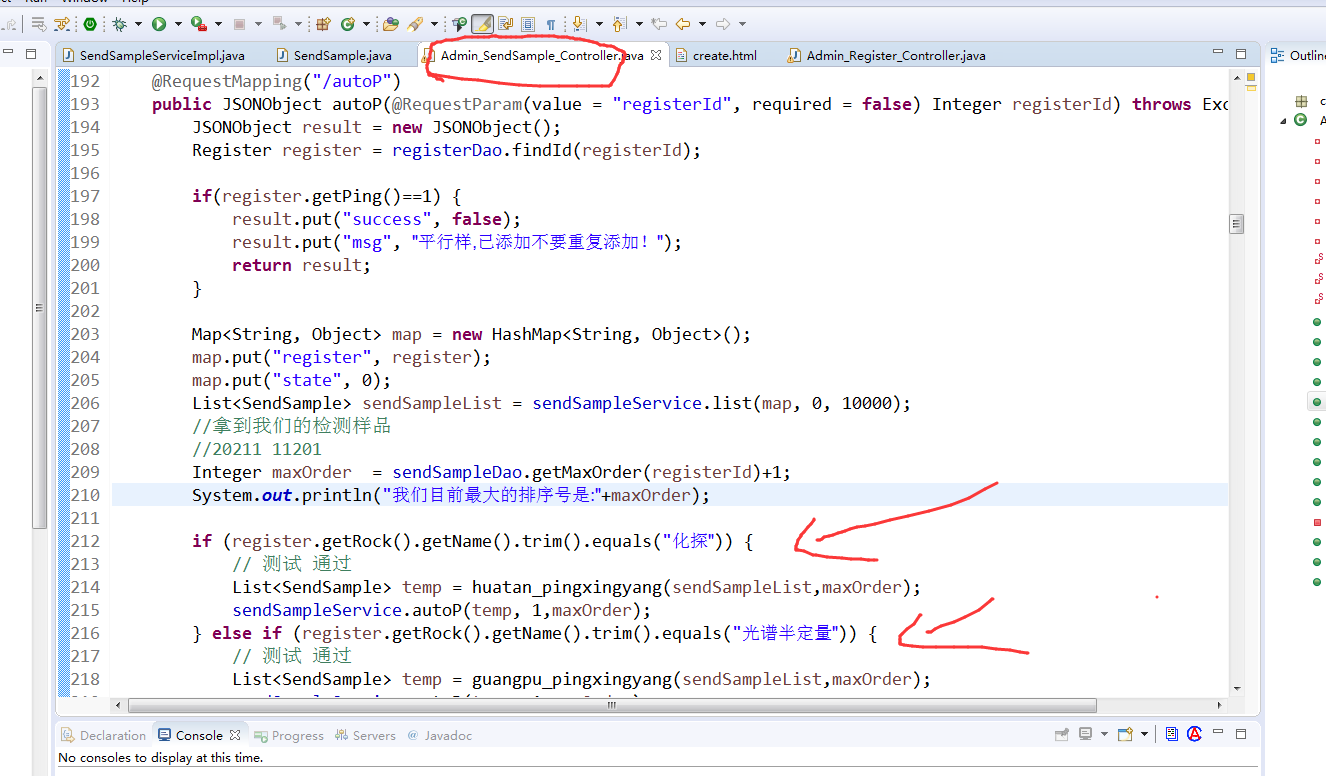1326x776 pixels.
Task: Open the Forward navigation history dropdown
Action: coord(743,23)
